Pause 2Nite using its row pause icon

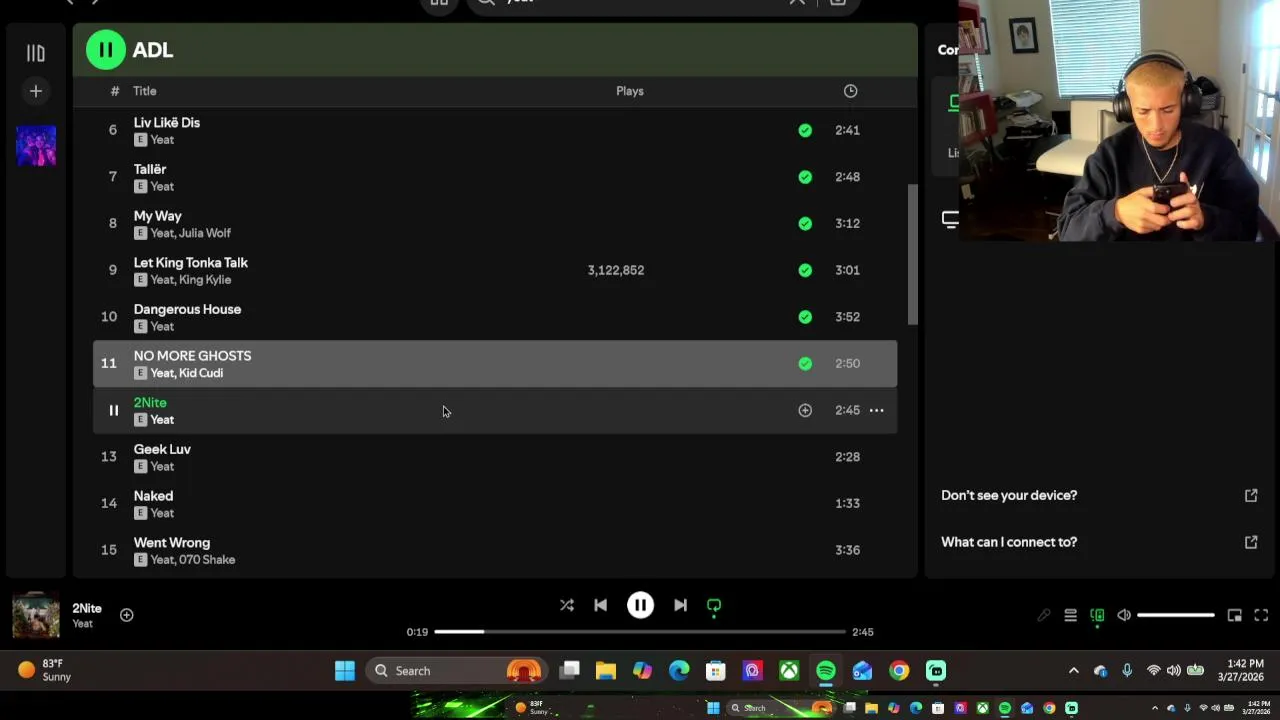tap(113, 410)
